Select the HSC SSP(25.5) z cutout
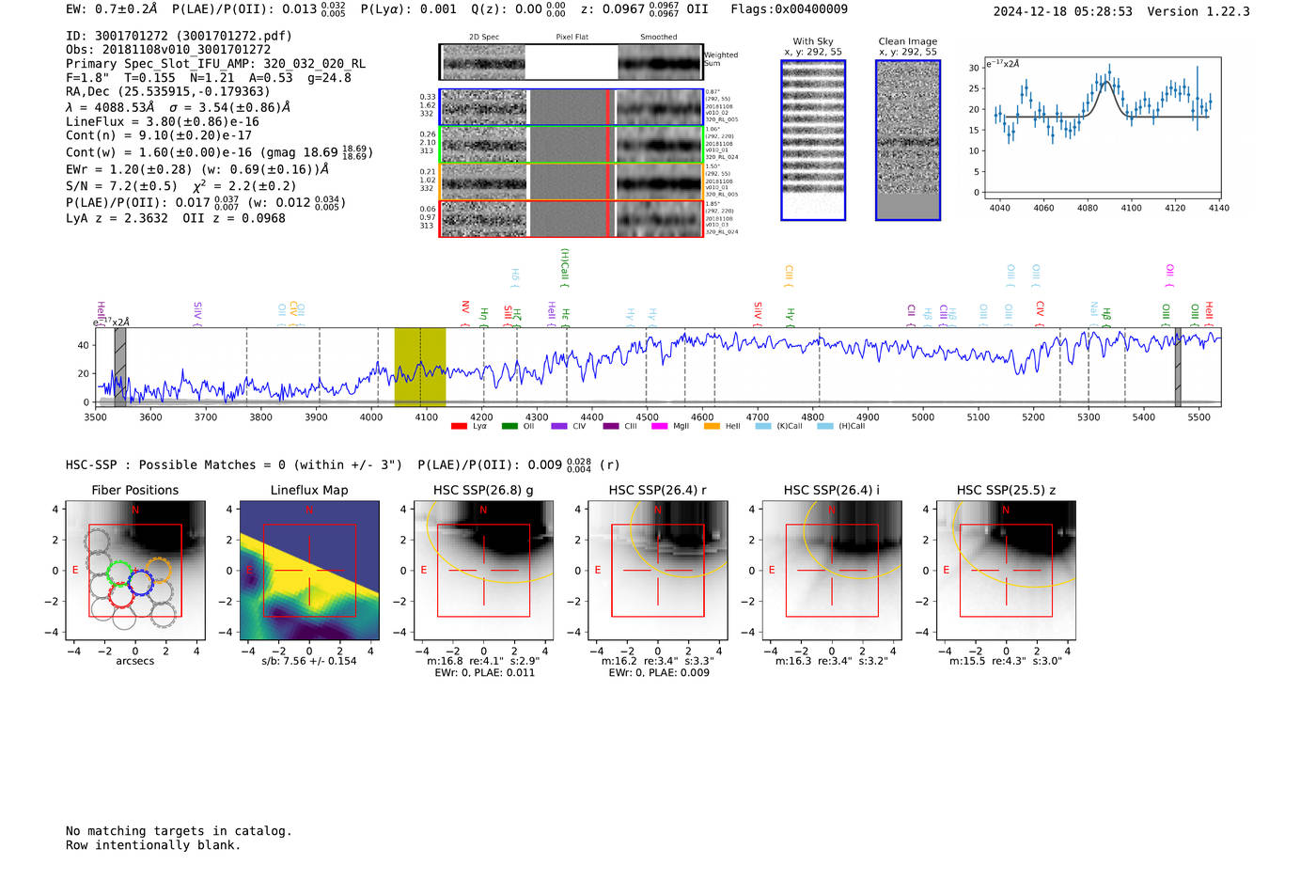 1006,571
